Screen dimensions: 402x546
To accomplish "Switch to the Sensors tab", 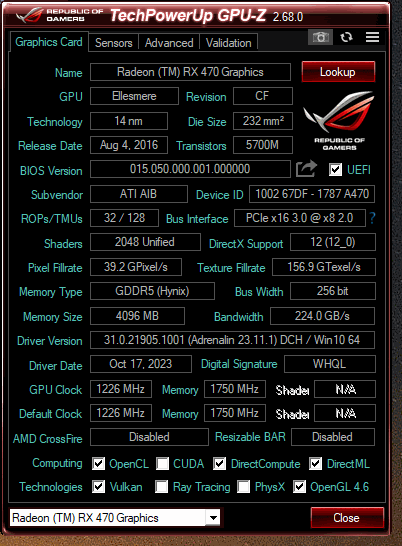I will coord(114,43).
